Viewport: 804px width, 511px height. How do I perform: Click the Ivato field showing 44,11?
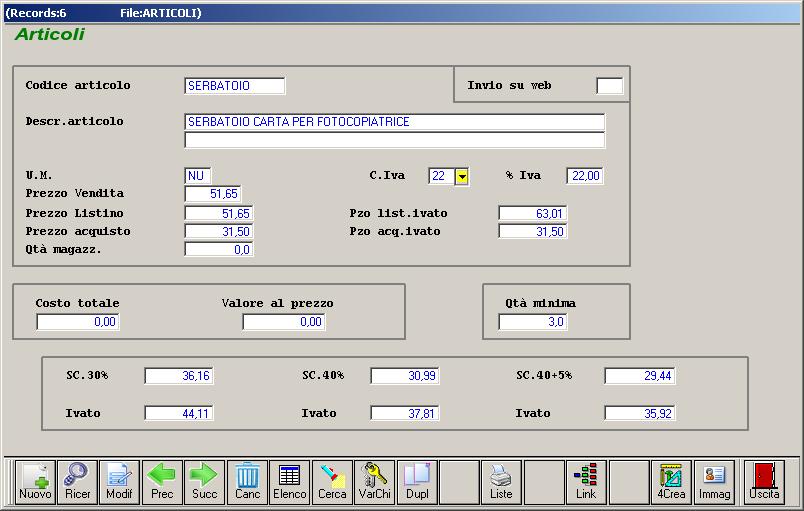[179, 413]
